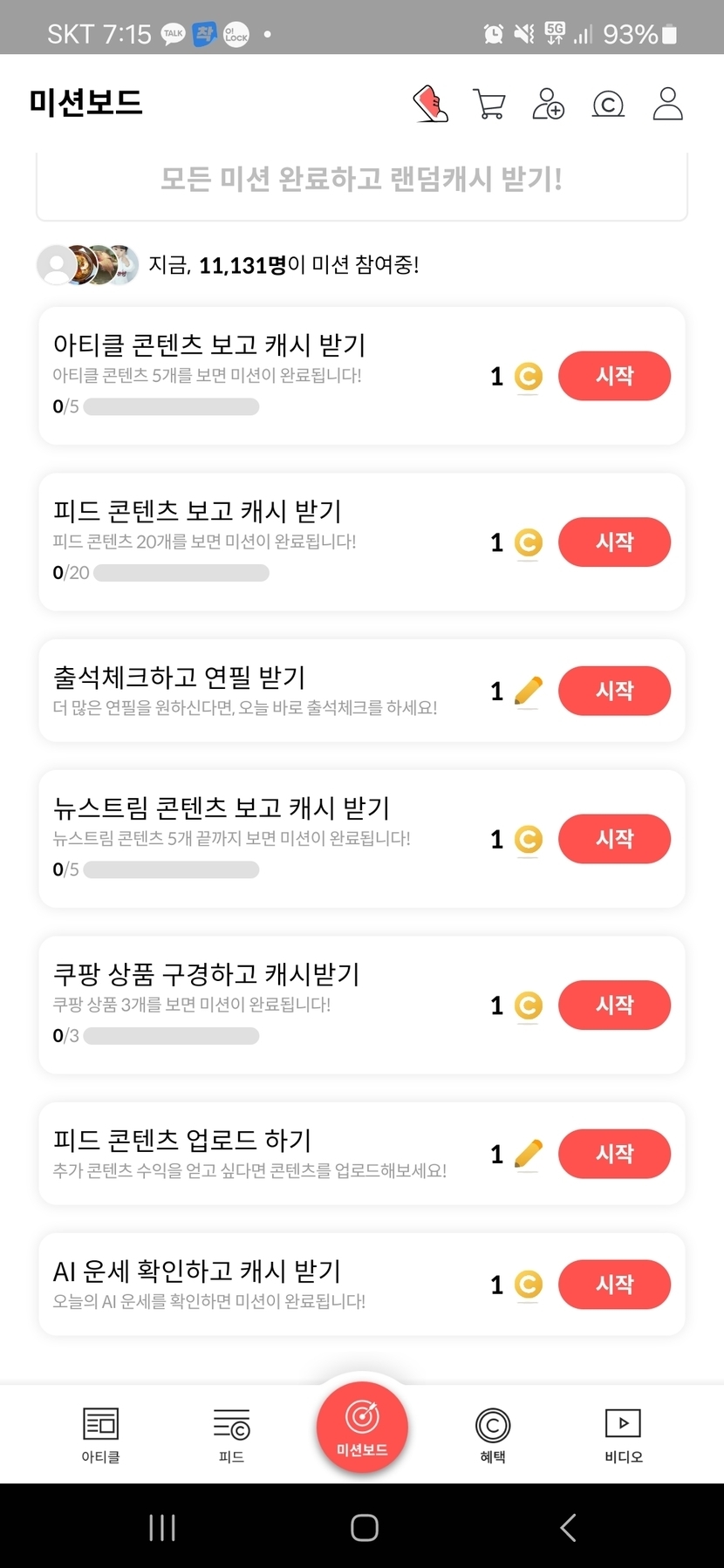Image resolution: width=724 pixels, height=1568 pixels.
Task: Open the cash coin icon in header
Action: tap(608, 105)
